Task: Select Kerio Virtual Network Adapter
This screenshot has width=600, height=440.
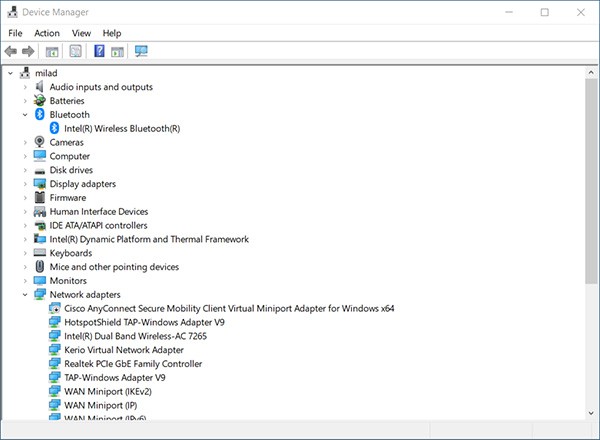Action: click(124, 350)
